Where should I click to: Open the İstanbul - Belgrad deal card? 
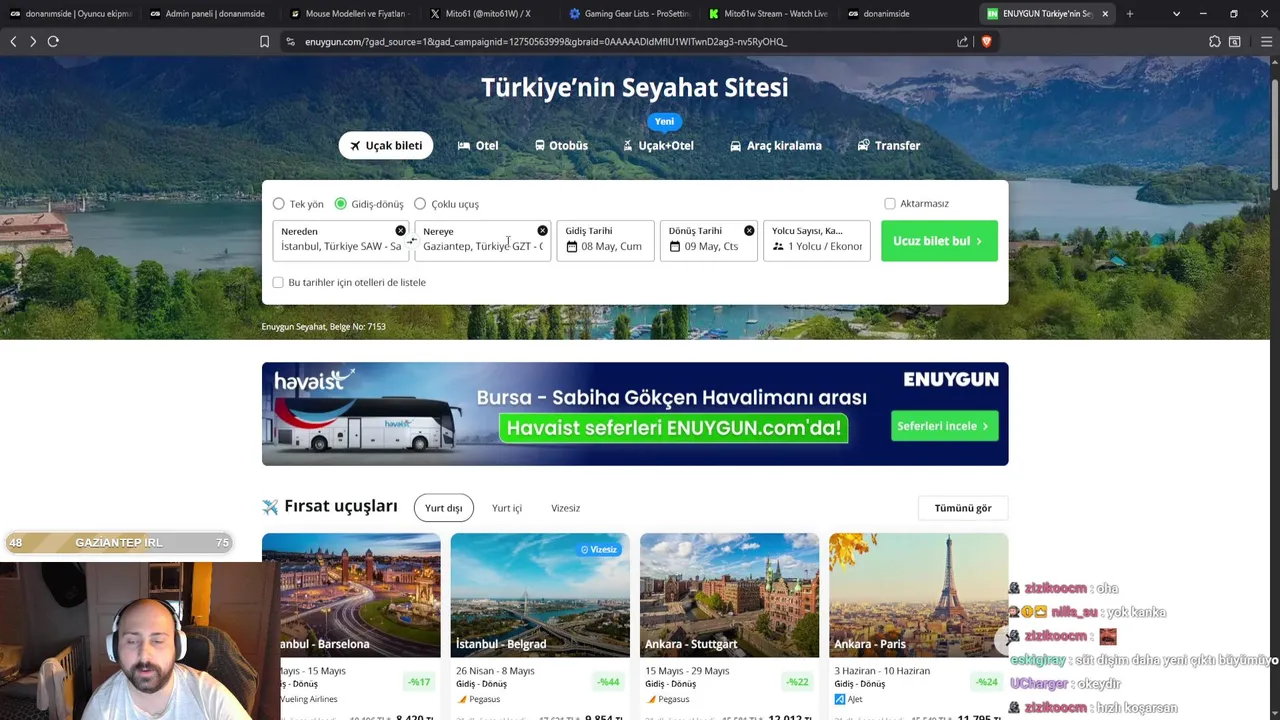(540, 626)
